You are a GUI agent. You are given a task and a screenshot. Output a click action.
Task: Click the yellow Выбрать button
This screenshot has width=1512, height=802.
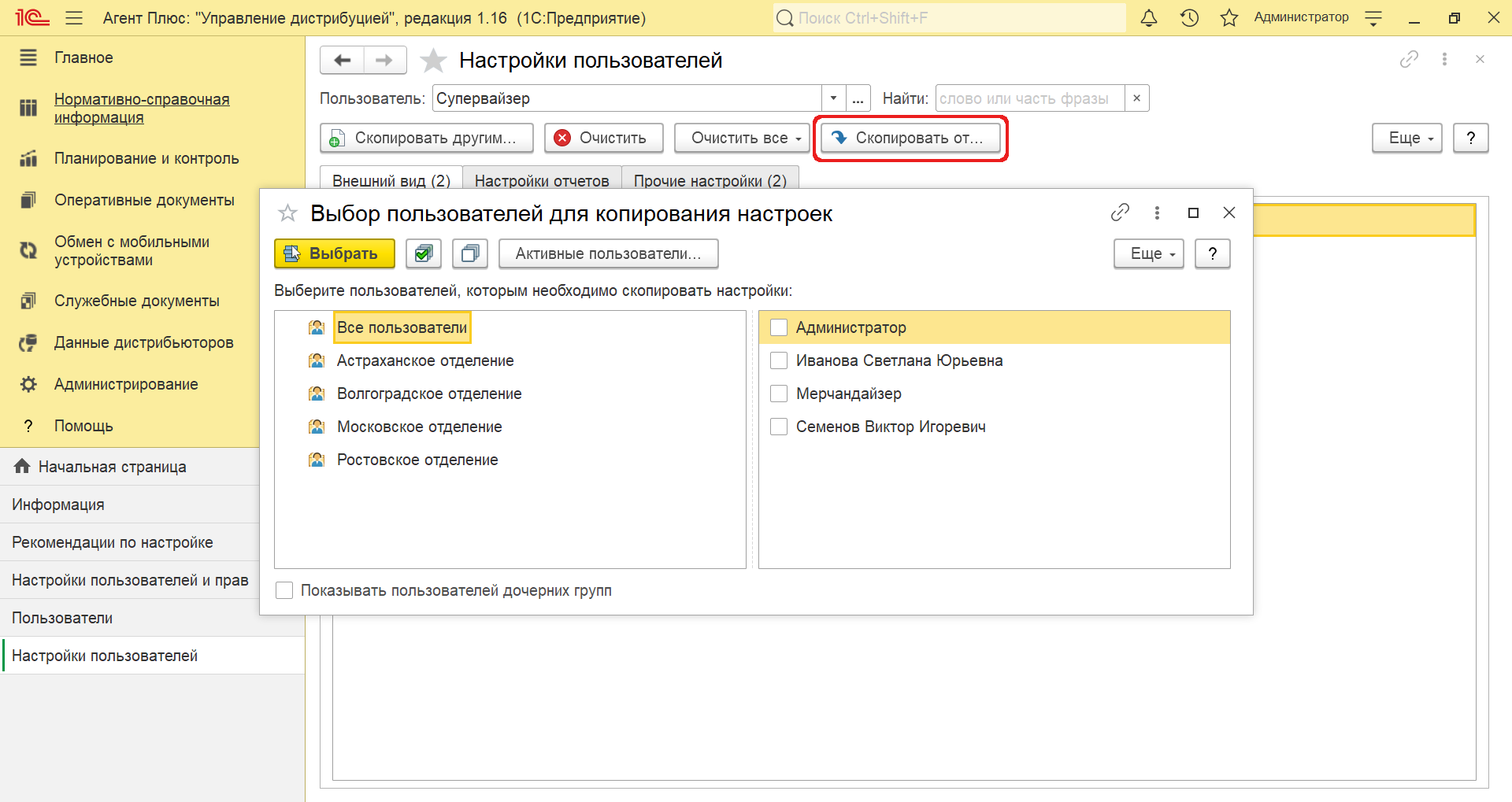(x=335, y=253)
